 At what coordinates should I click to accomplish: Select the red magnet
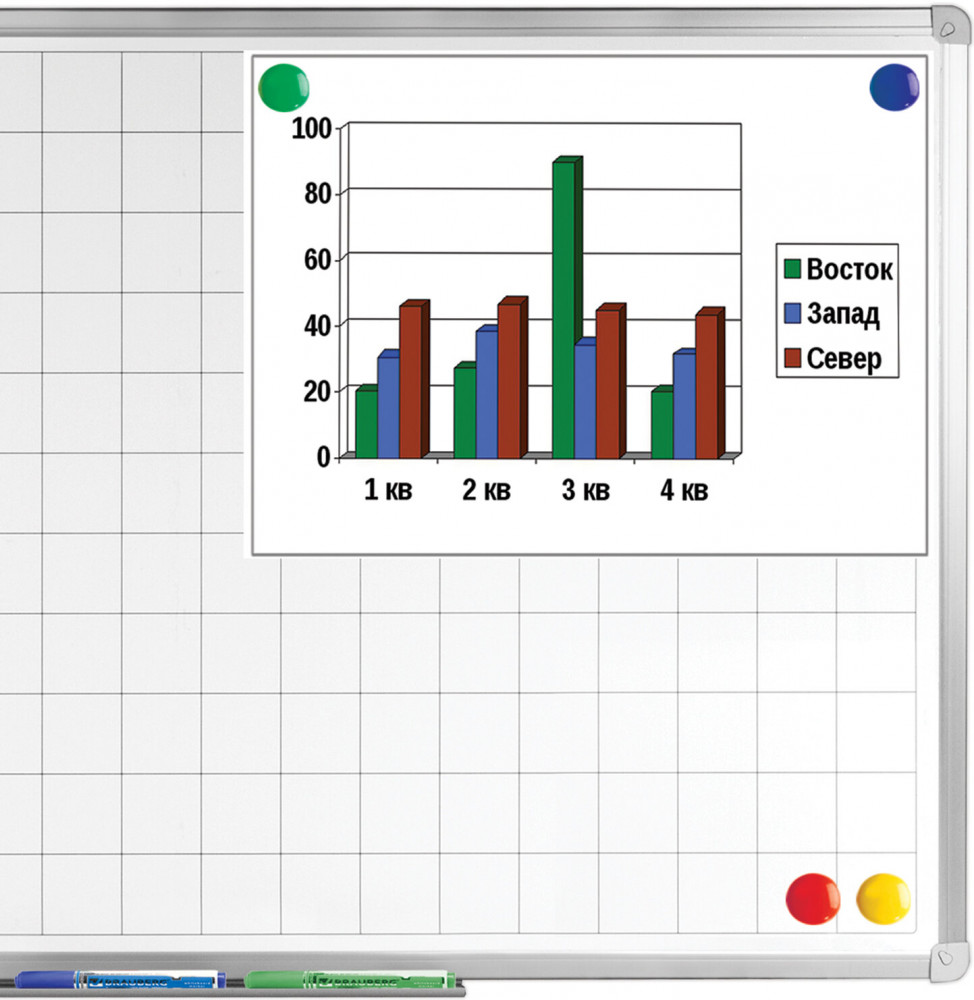[812, 898]
